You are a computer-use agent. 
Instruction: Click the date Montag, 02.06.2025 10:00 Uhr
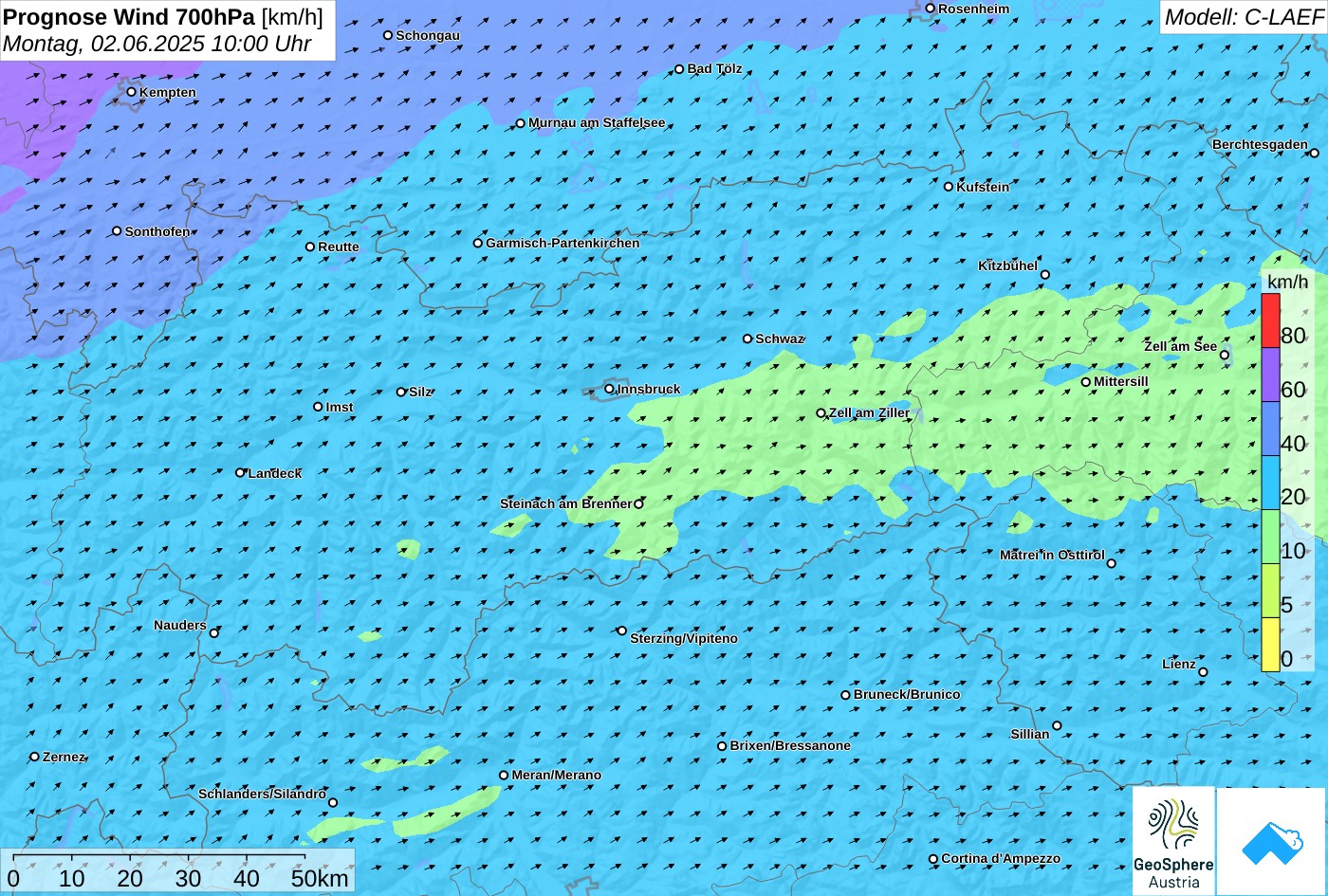pyautogui.click(x=157, y=44)
